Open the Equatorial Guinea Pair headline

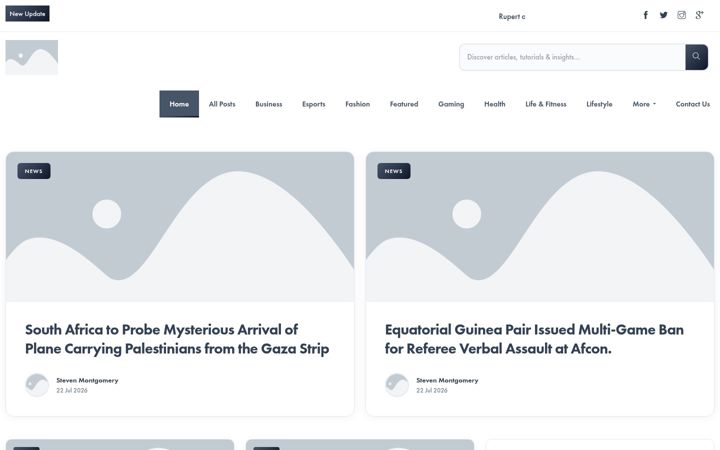tap(534, 339)
